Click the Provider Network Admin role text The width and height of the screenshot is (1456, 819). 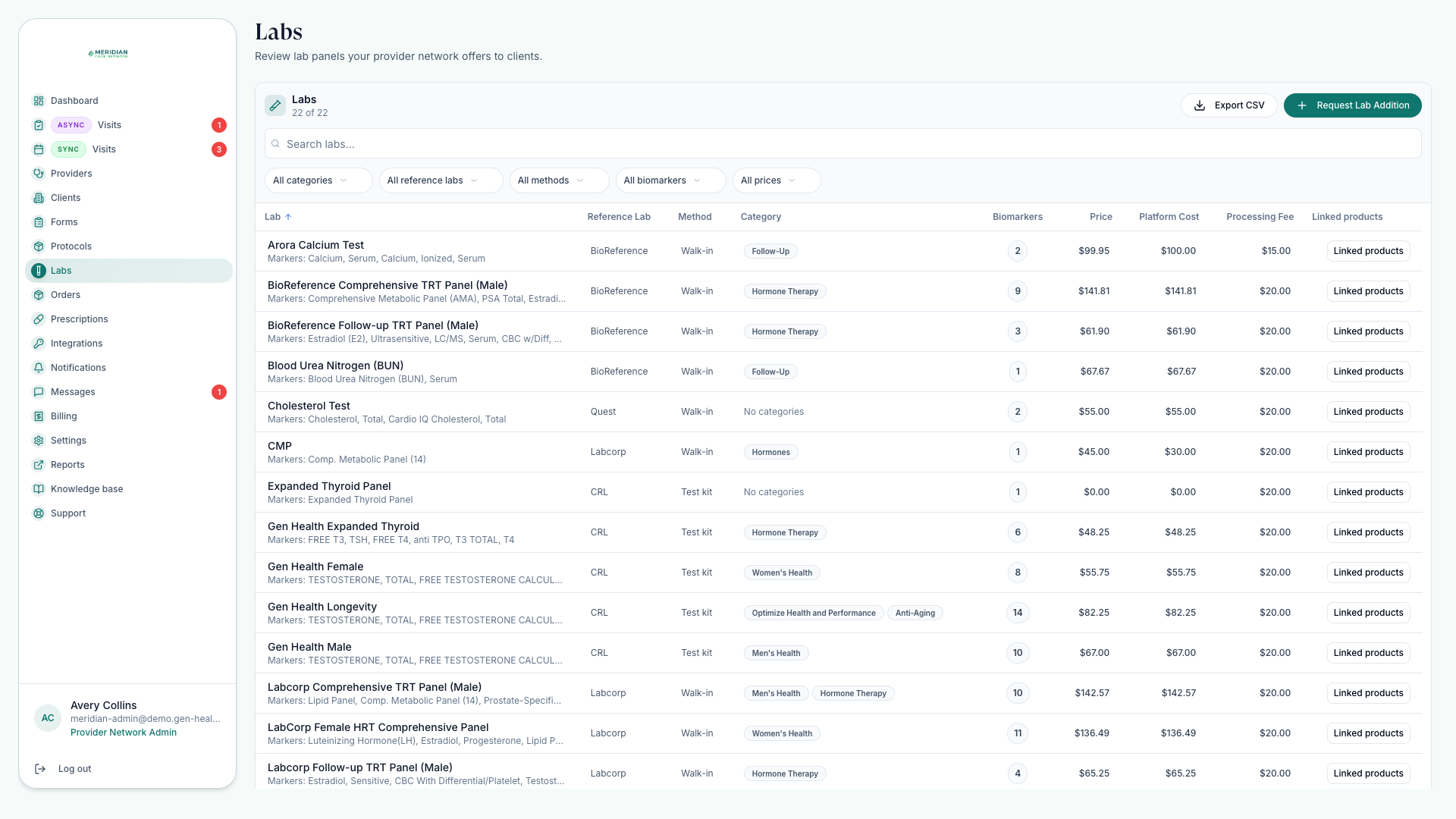point(124,733)
